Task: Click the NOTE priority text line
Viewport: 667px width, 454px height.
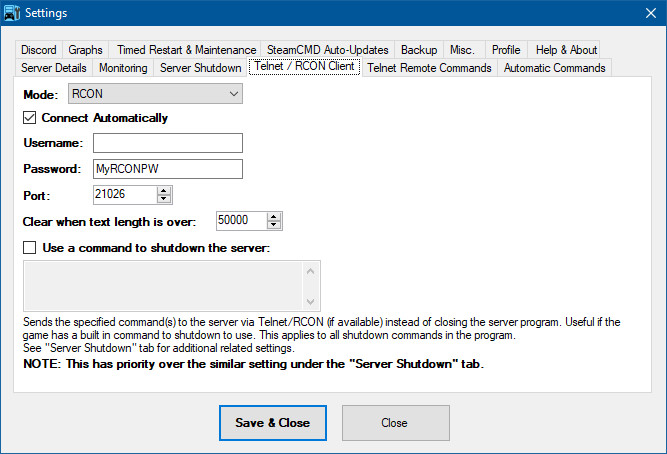Action: (254, 364)
